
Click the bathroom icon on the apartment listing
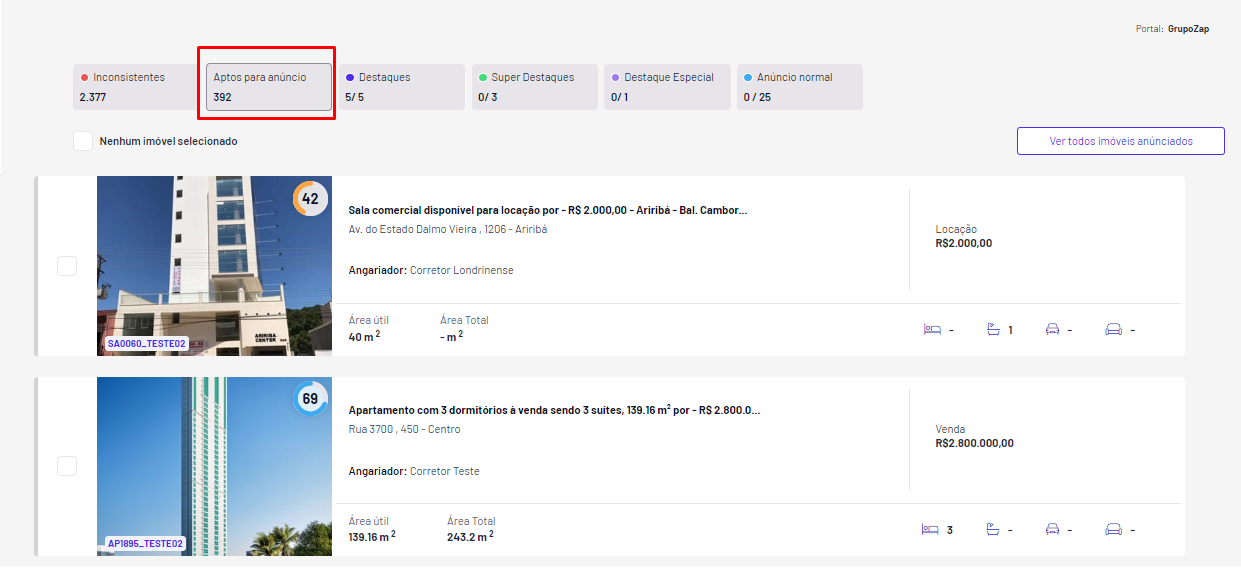[993, 530]
